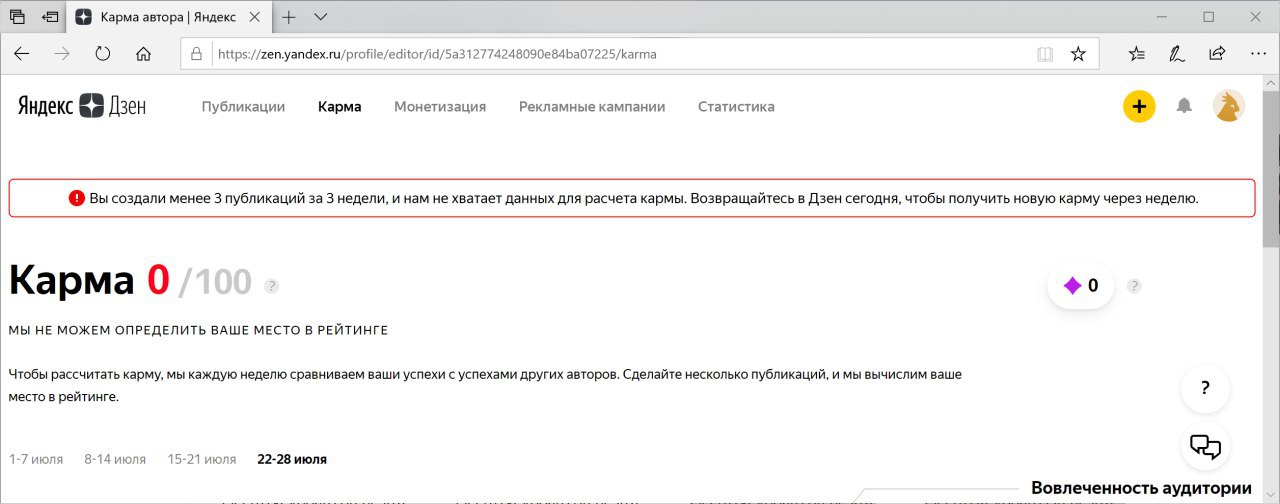Image resolution: width=1280 pixels, height=504 pixels.
Task: Click the browser Forward arrow
Action: (x=62, y=54)
